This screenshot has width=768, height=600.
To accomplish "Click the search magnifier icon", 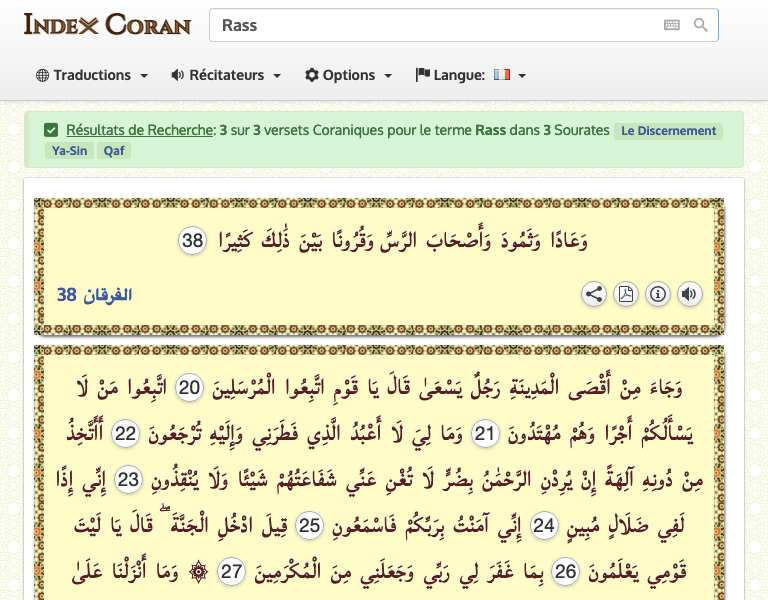I will pyautogui.click(x=701, y=25).
